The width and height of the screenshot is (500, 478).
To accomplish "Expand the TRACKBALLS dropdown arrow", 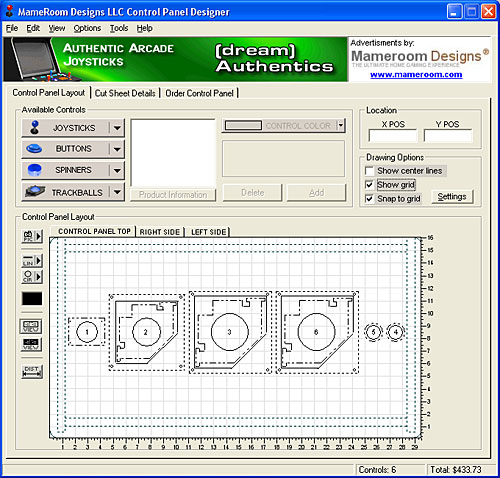I will (x=117, y=192).
